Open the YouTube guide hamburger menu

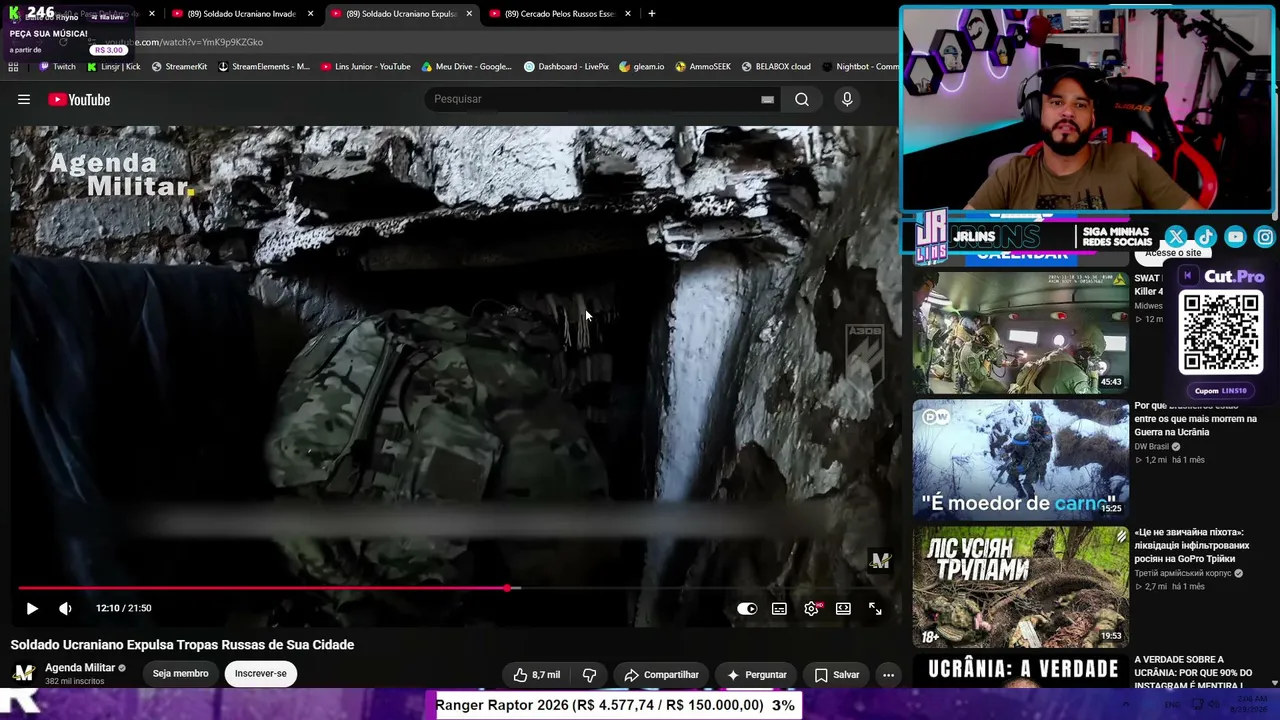pyautogui.click(x=24, y=99)
